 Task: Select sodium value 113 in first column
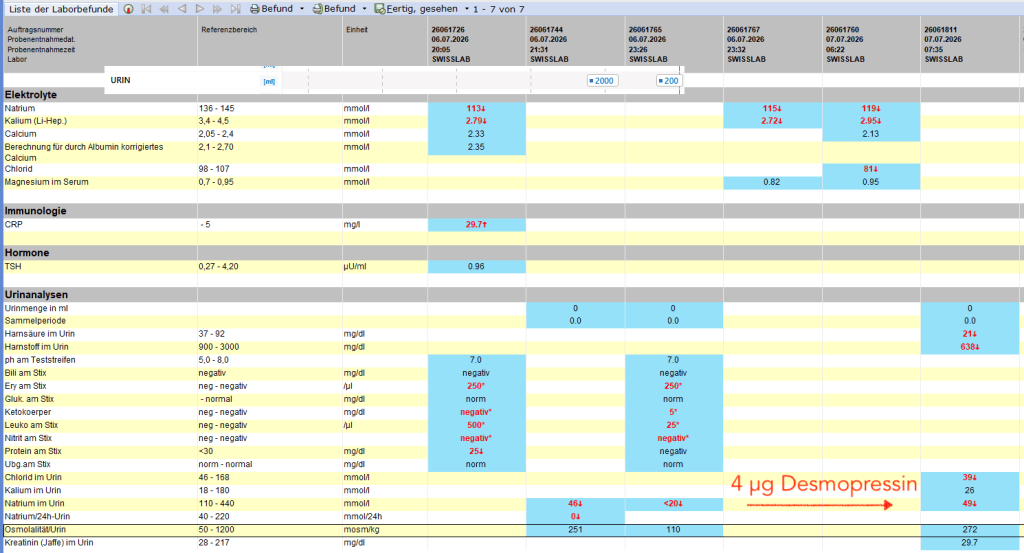click(476, 108)
